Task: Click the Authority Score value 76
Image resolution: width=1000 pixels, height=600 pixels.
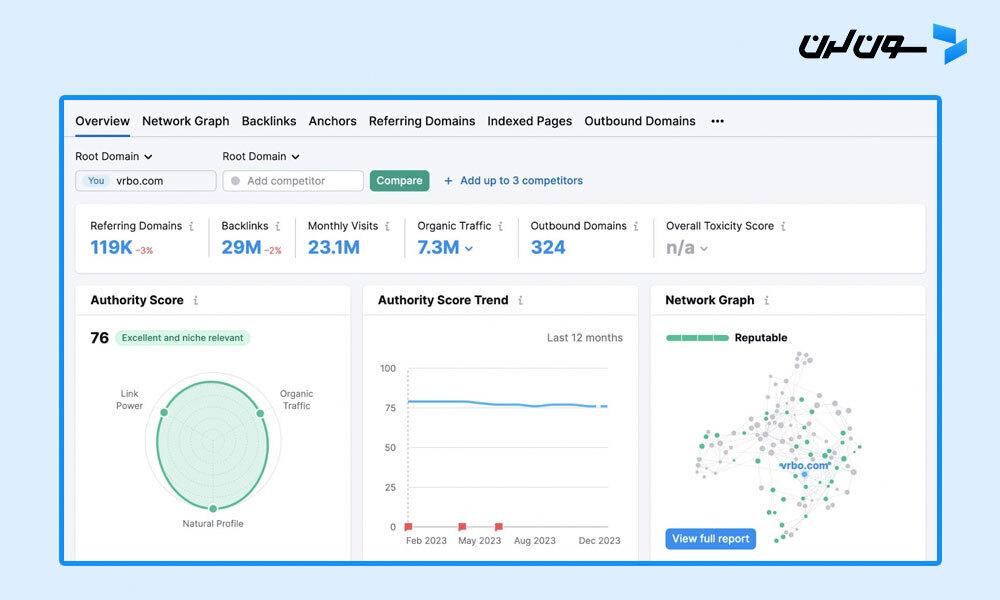Action: [x=99, y=338]
